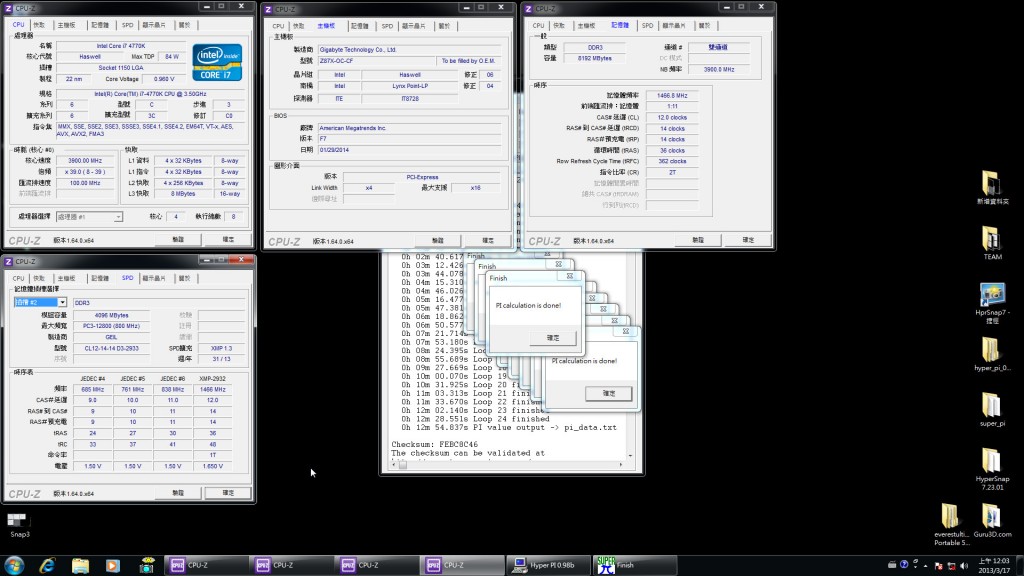This screenshot has height=576, width=1024.
Task: Click the taskbar clock showing 12:03
Action: coord(993,566)
